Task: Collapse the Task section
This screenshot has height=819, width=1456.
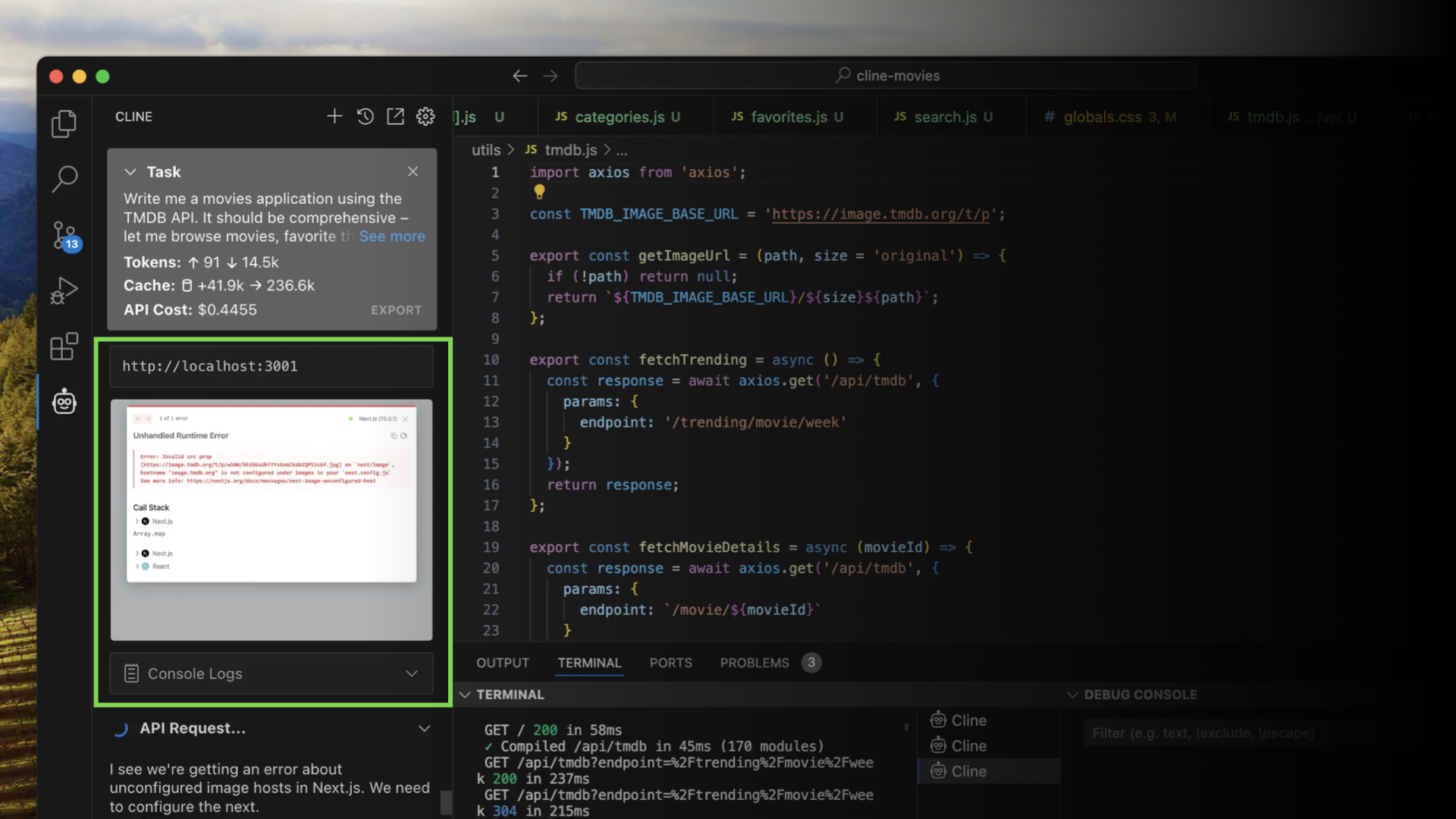Action: pos(132,171)
